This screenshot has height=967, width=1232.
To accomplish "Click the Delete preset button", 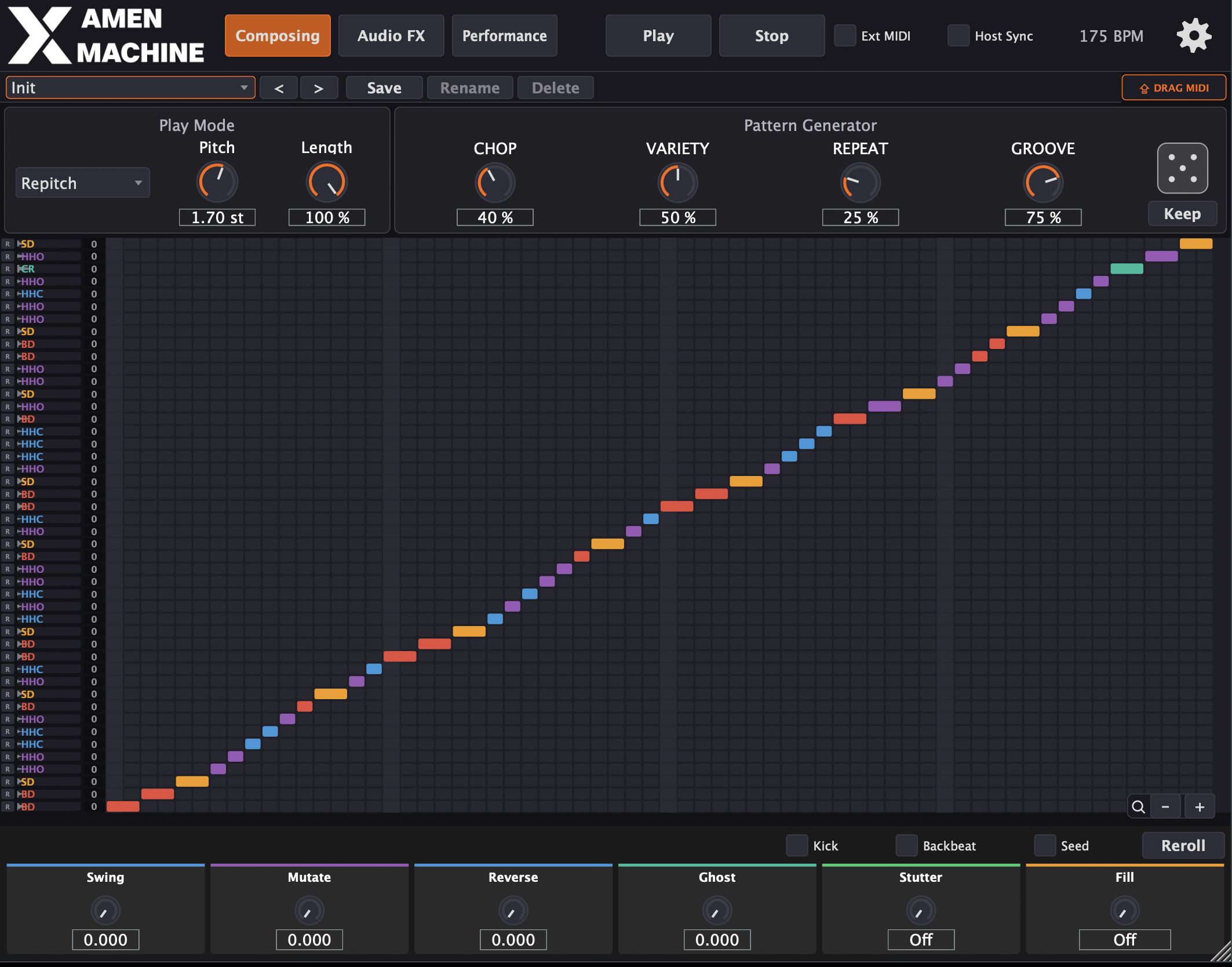I will [556, 88].
